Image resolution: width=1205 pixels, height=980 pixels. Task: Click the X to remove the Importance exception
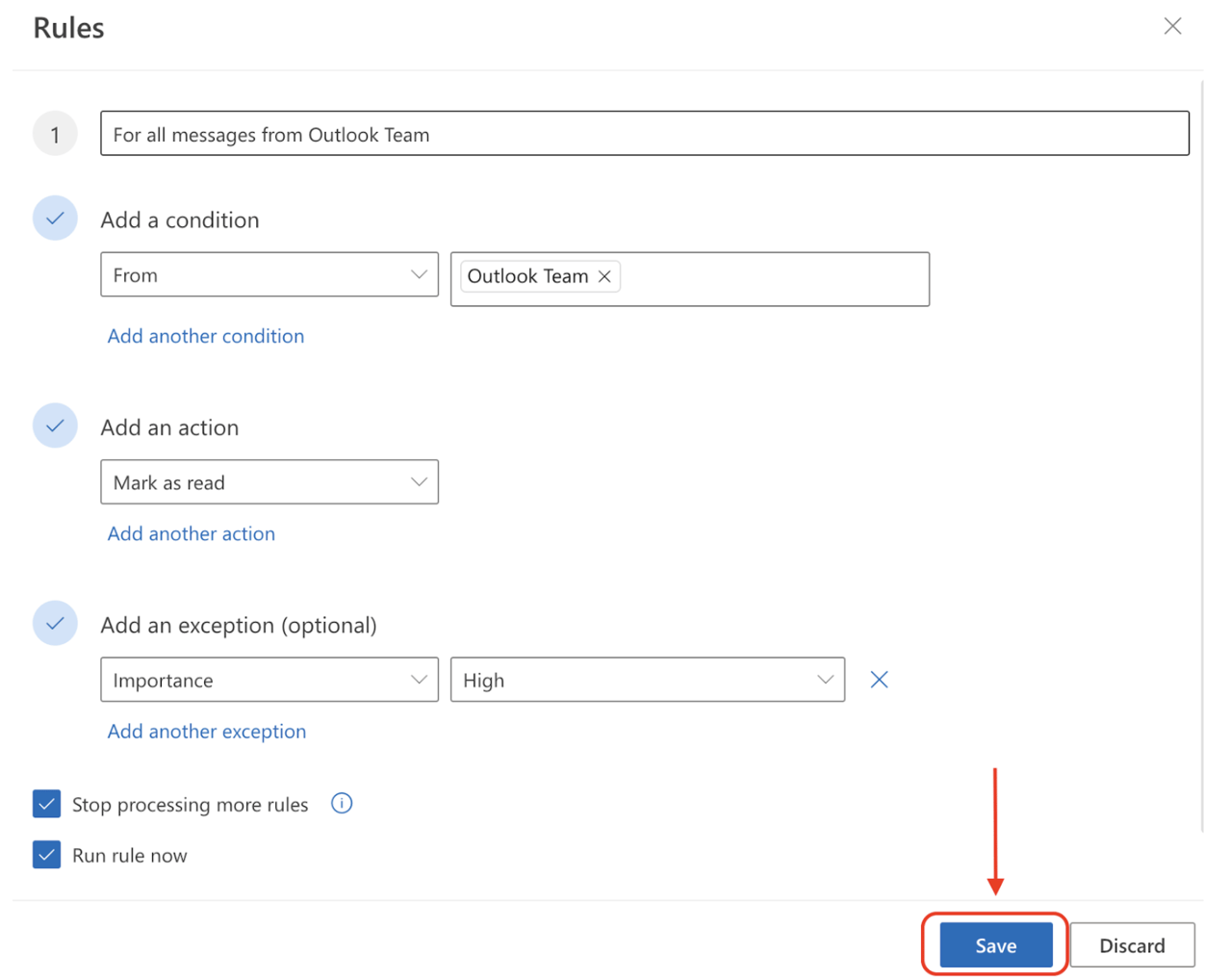(878, 679)
